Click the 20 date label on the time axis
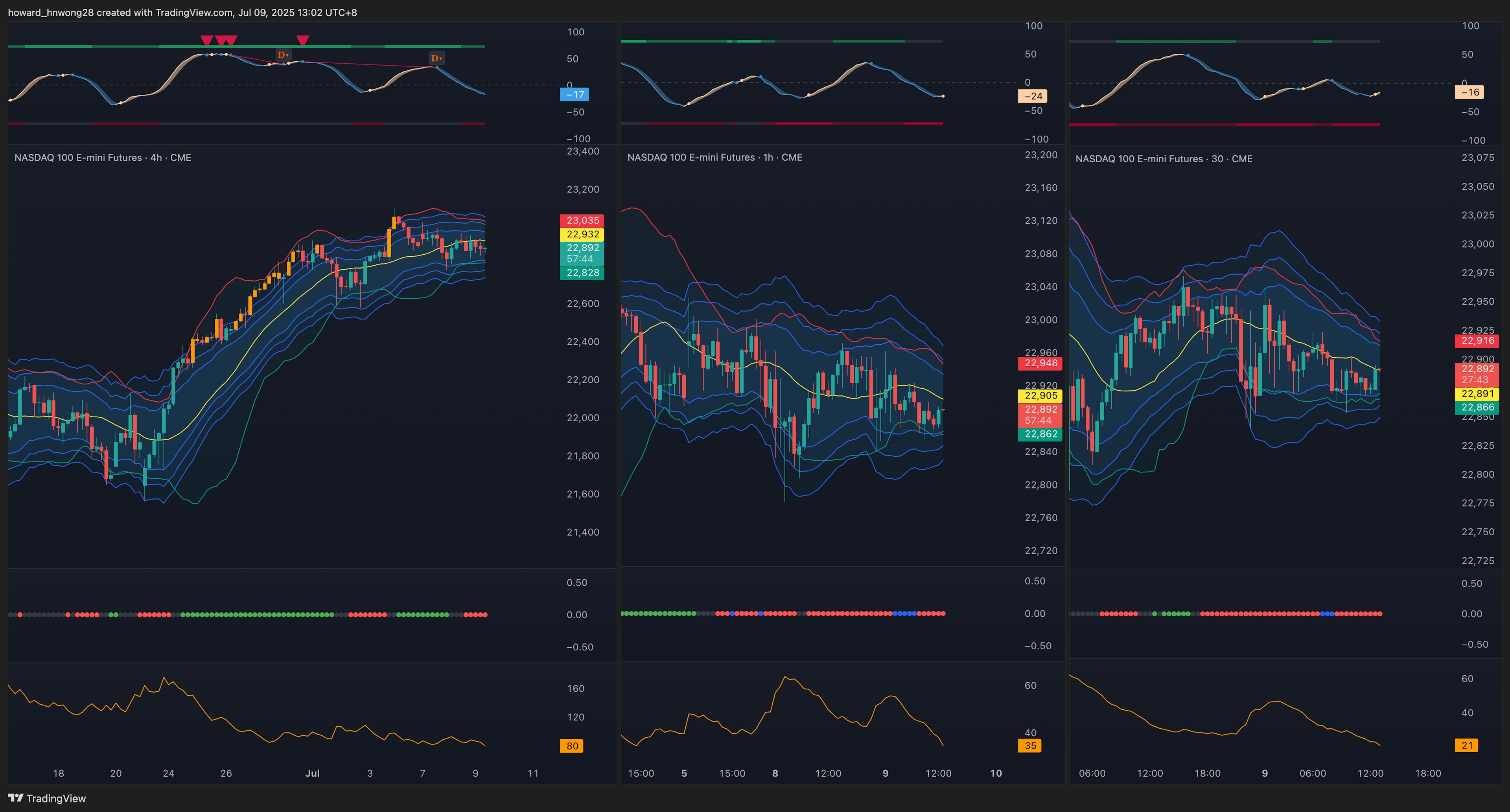This screenshot has height=812, width=1510. point(116,773)
